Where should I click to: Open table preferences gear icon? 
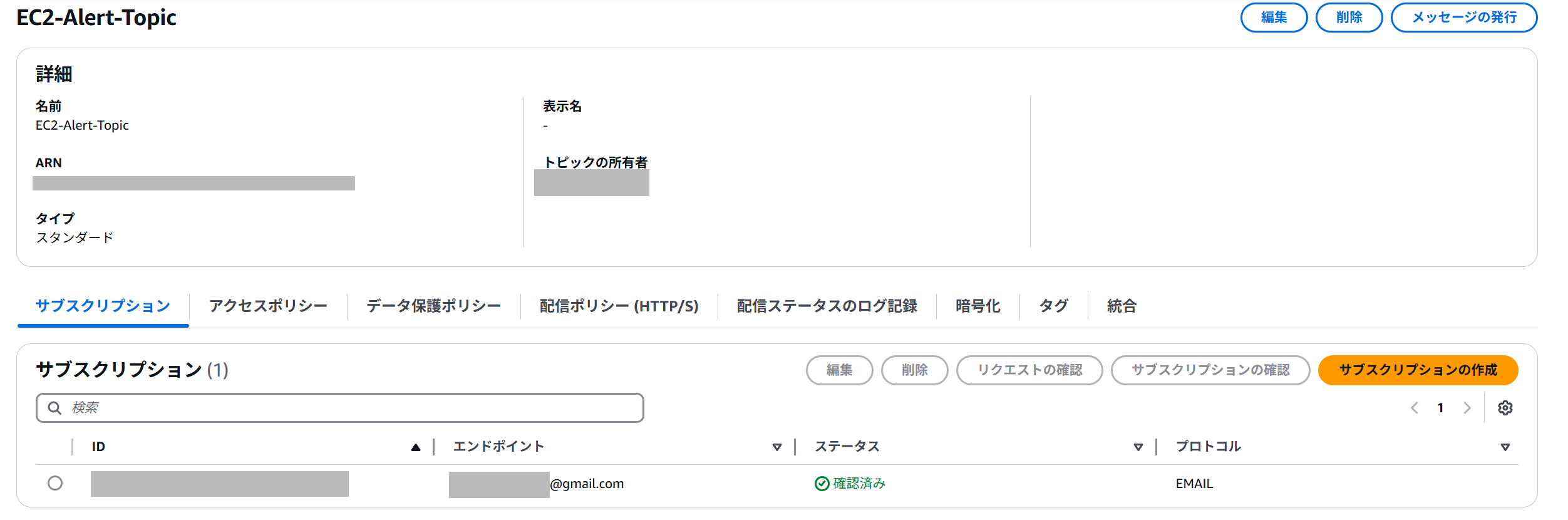(1505, 408)
